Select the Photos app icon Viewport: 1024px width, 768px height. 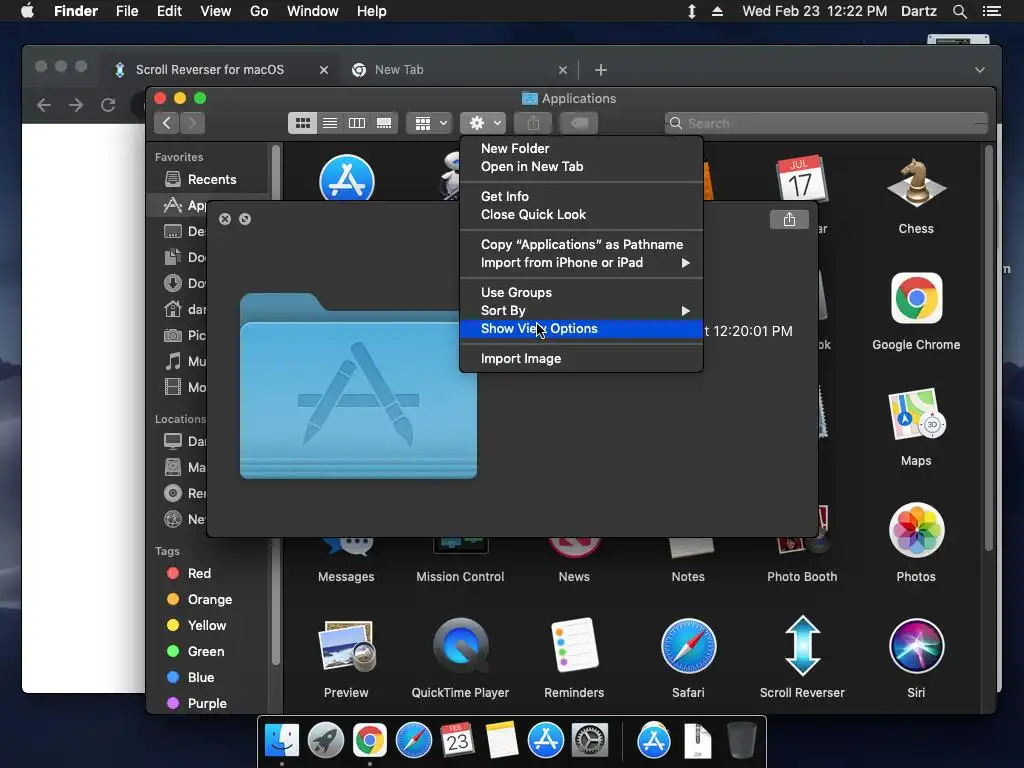[x=916, y=530]
